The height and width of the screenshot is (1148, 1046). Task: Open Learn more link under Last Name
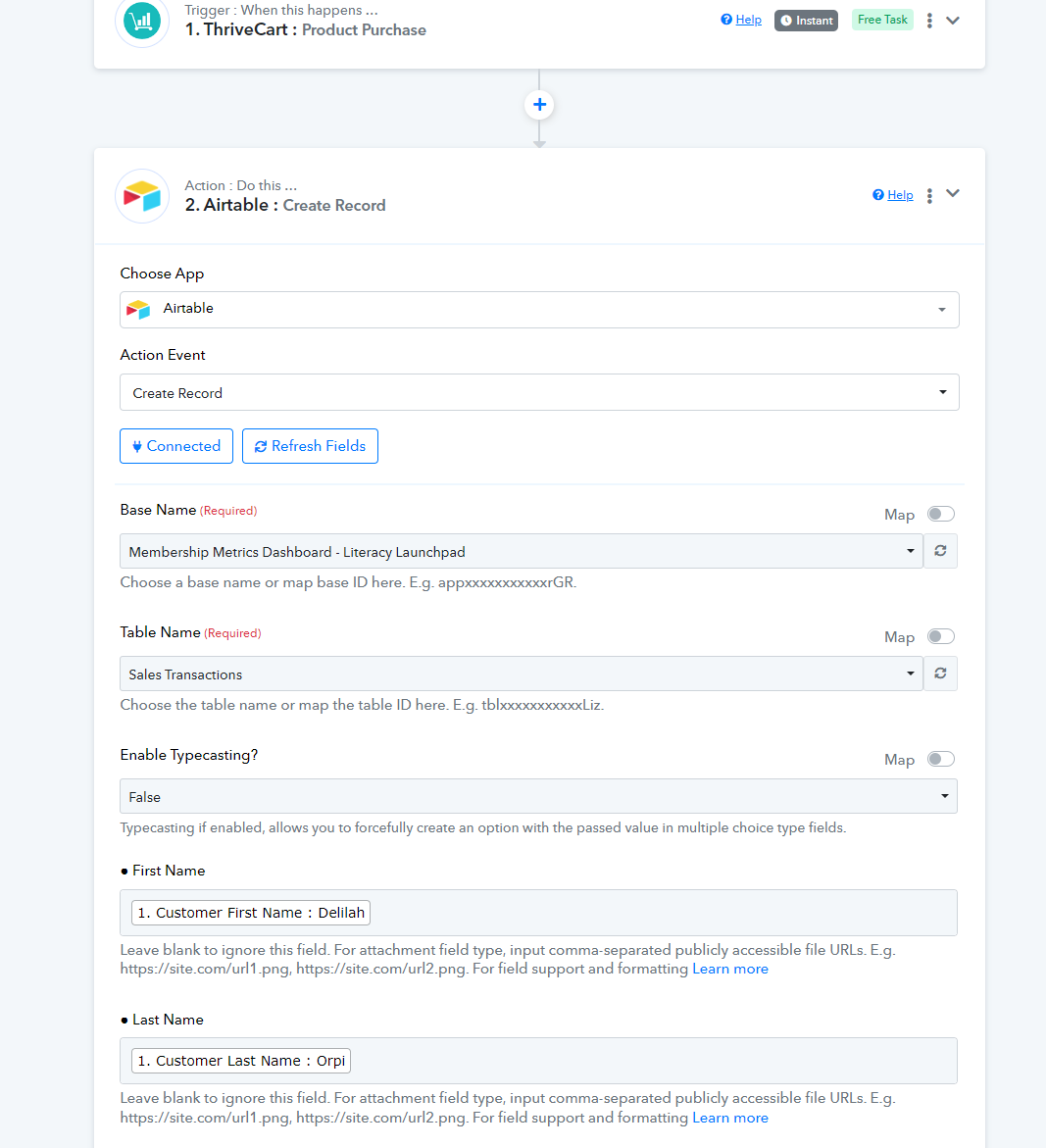click(730, 1118)
